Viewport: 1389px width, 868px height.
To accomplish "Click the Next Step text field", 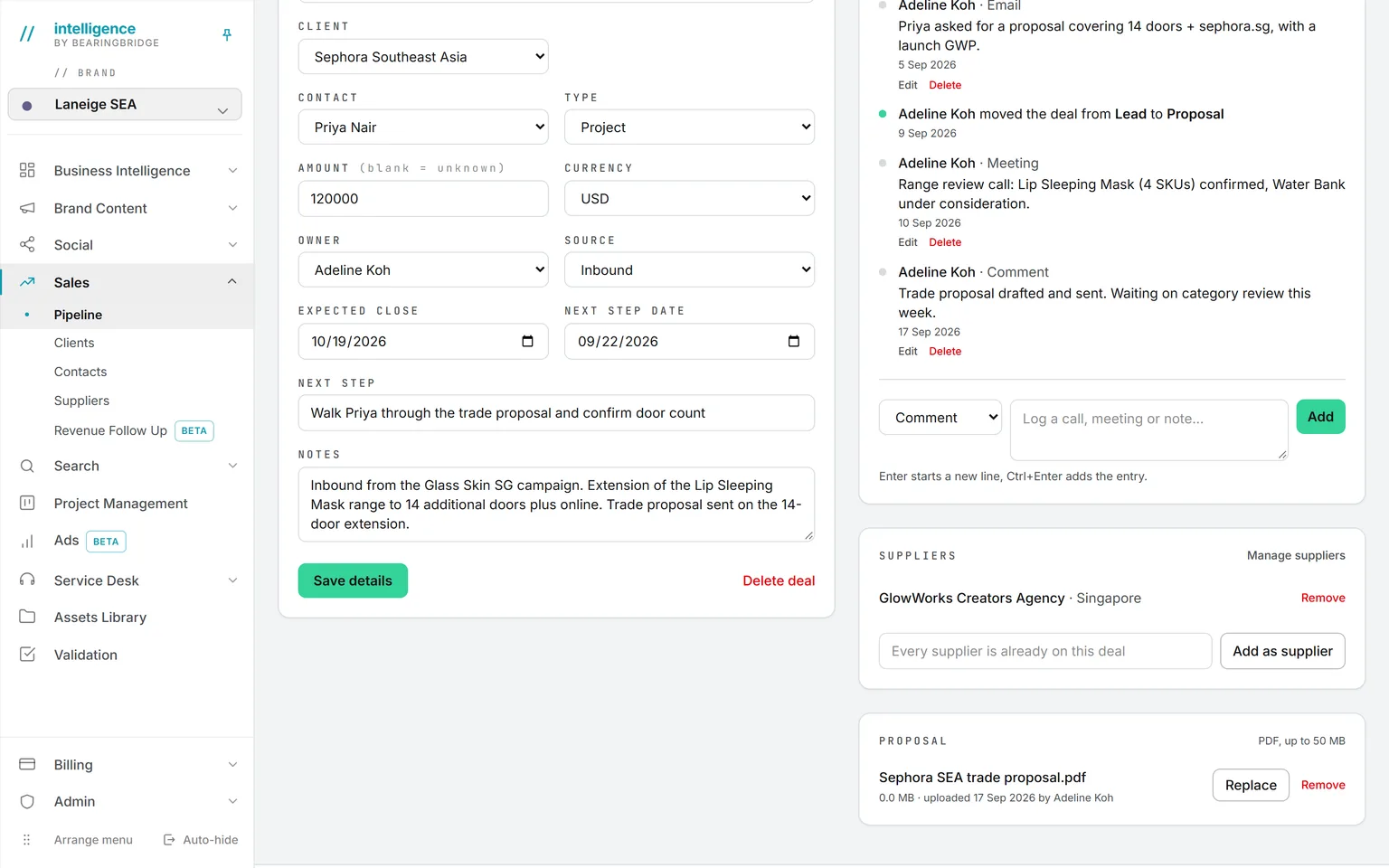I will [556, 412].
